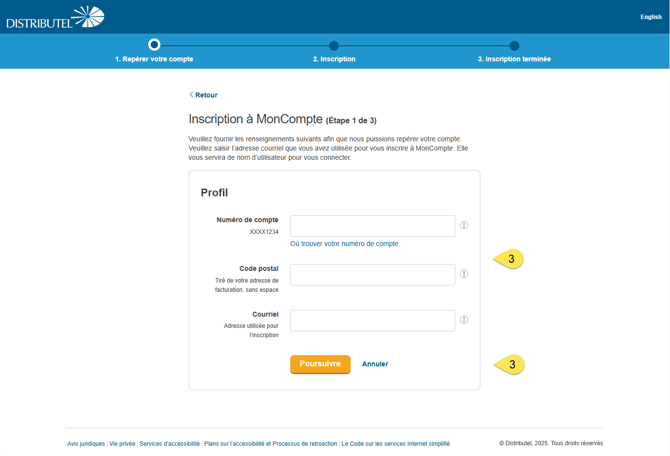Focus the Courriel input field
The height and width of the screenshot is (456, 670).
tap(372, 320)
